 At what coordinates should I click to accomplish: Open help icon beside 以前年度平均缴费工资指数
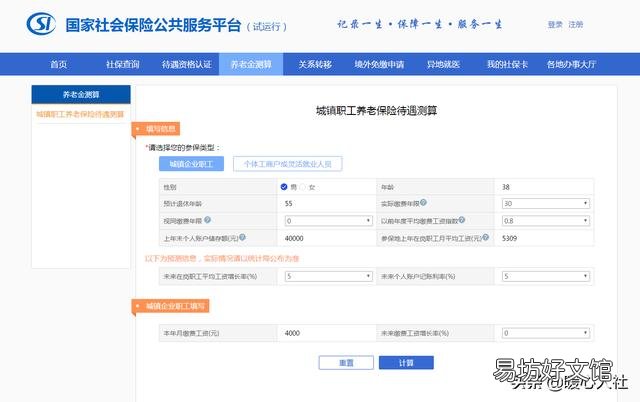pyautogui.click(x=462, y=220)
